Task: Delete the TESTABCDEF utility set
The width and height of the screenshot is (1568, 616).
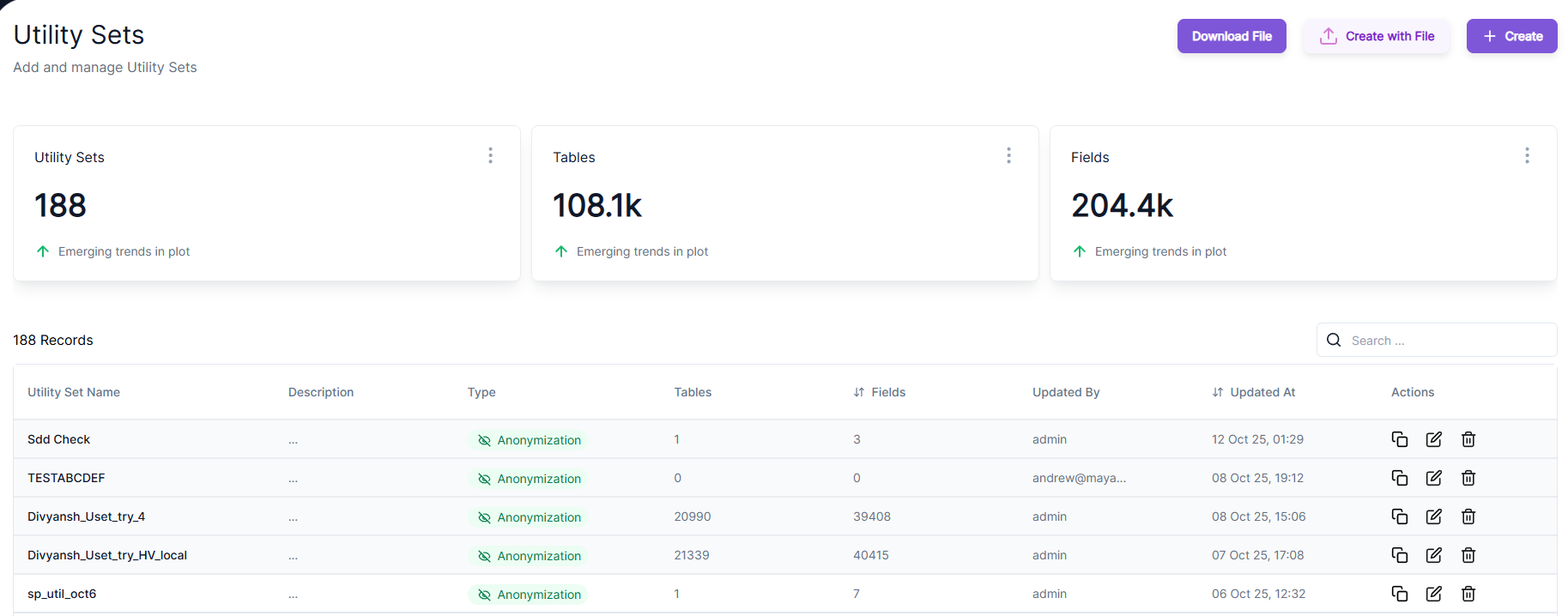Action: coord(1468,478)
